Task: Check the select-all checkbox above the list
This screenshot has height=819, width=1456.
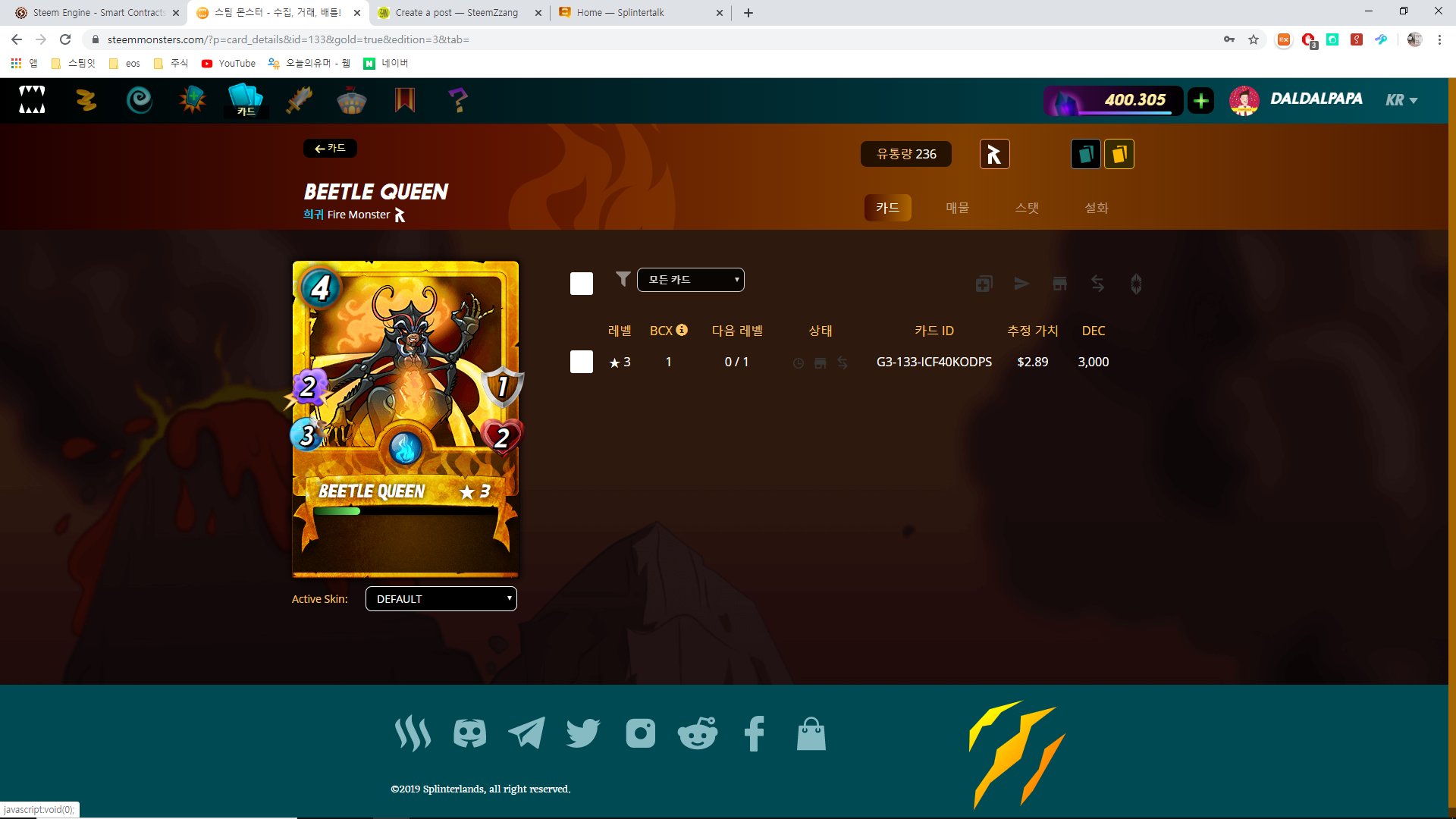Action: 581,283
